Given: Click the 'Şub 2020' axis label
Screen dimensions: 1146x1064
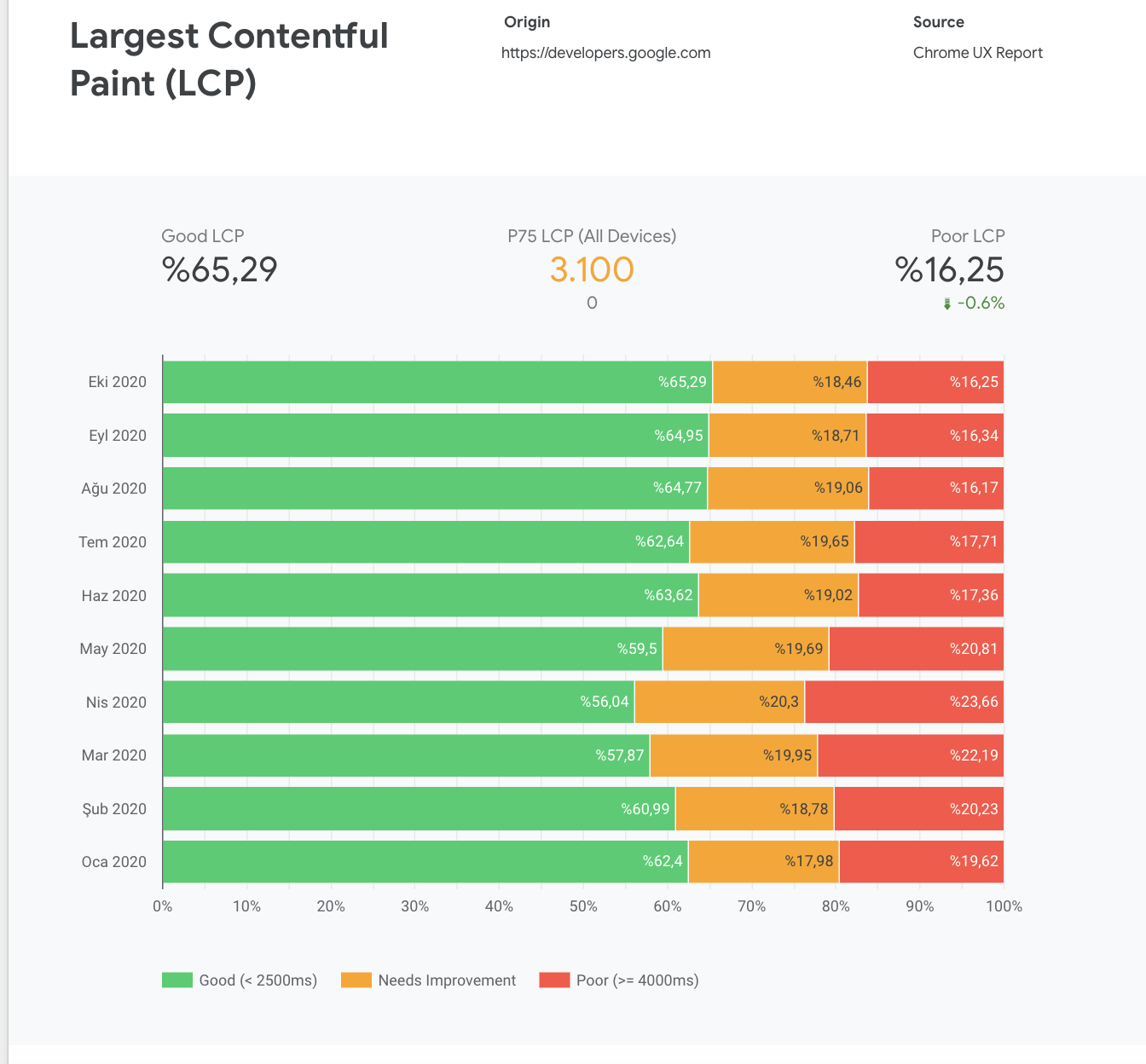Looking at the screenshot, I should 114,809.
